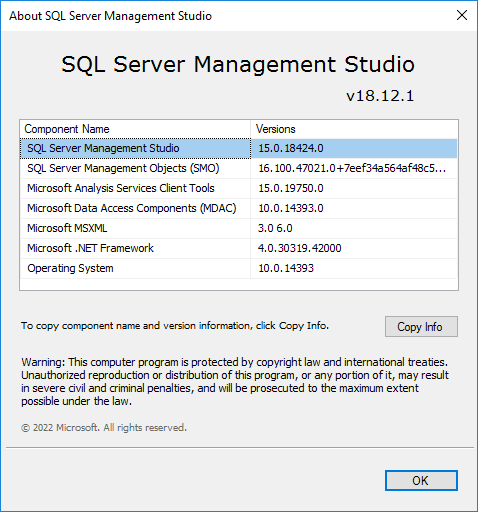Select Microsoft Data Access Components (MDAC) row
This screenshot has height=512, width=478.
239,208
